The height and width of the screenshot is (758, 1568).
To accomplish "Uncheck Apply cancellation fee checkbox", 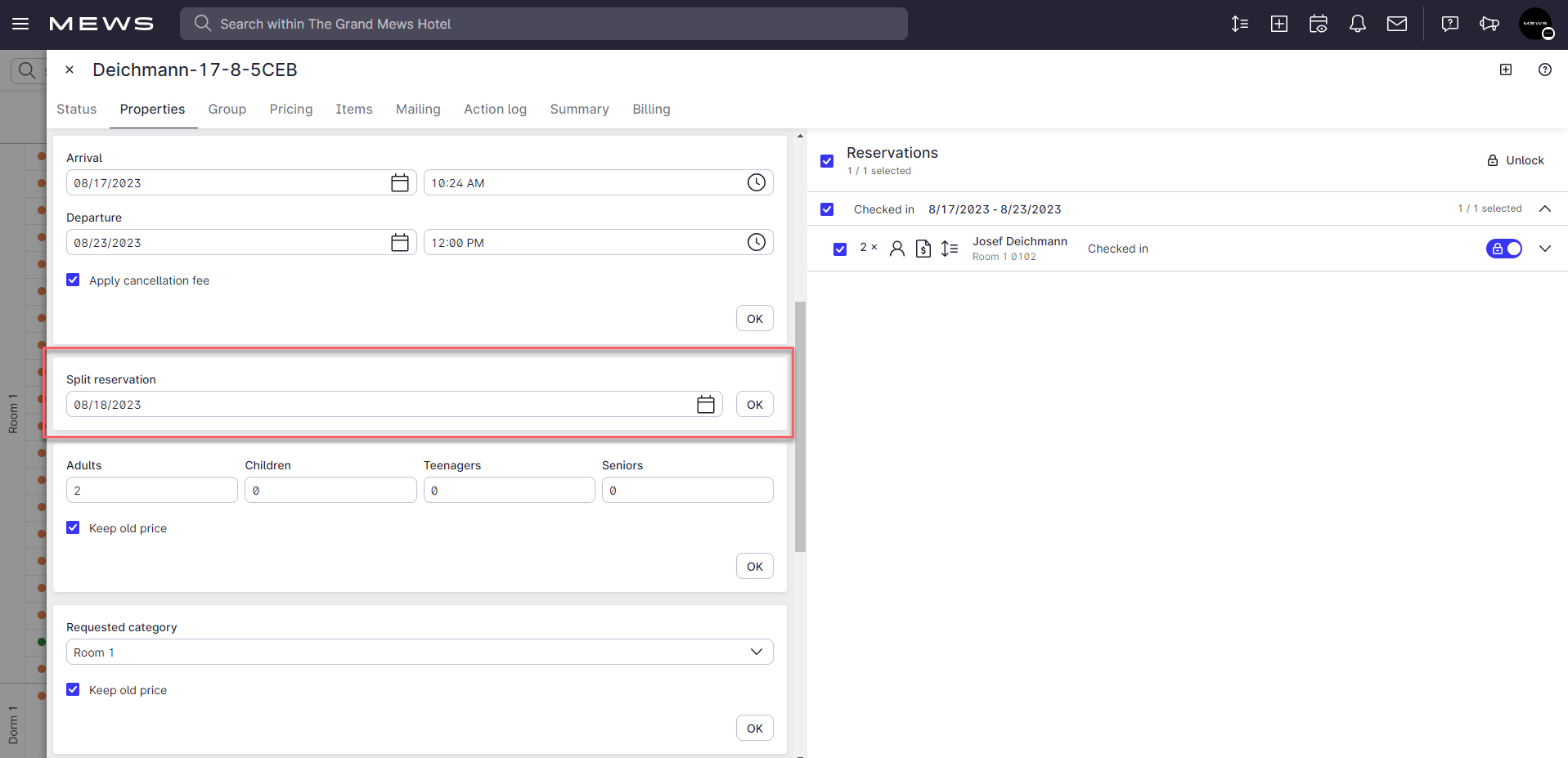I will 74,280.
